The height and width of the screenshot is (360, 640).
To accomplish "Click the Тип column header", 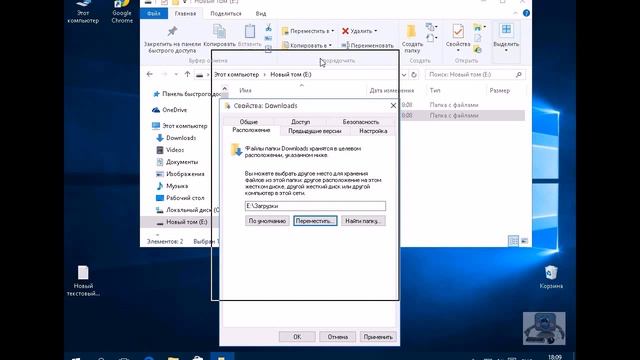I will coord(435,91).
